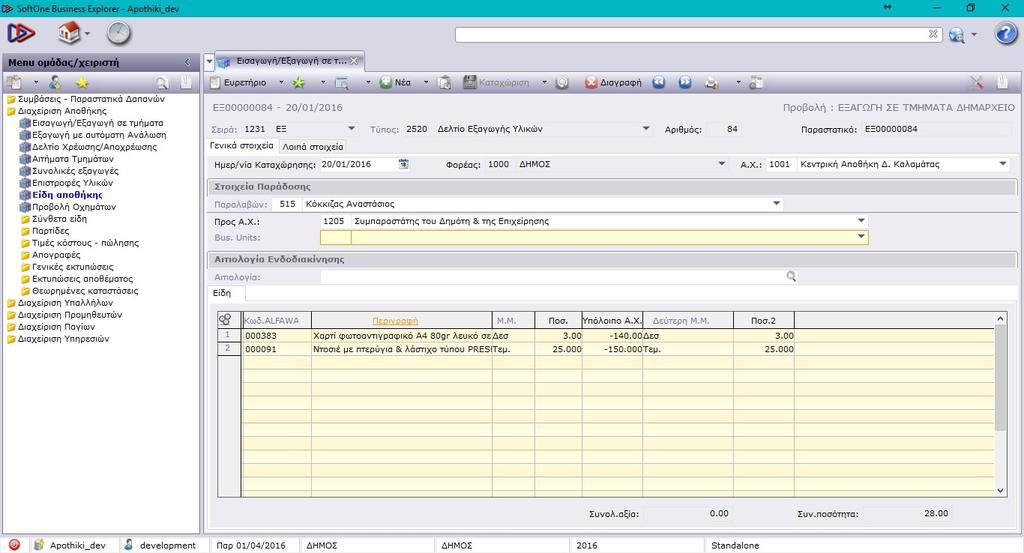Viewport: 1024px width, 553px height.
Task: Open the home house icon
Action: click(69, 33)
